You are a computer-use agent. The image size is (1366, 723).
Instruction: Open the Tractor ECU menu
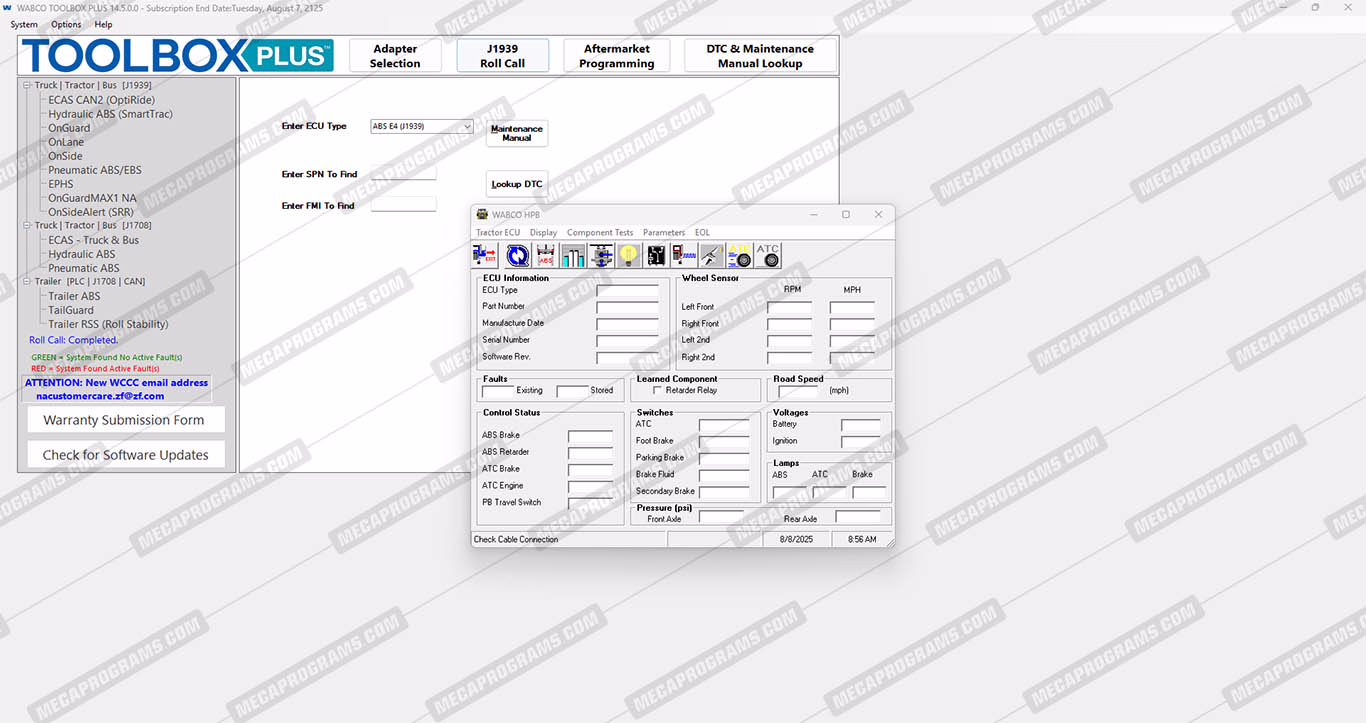(498, 232)
